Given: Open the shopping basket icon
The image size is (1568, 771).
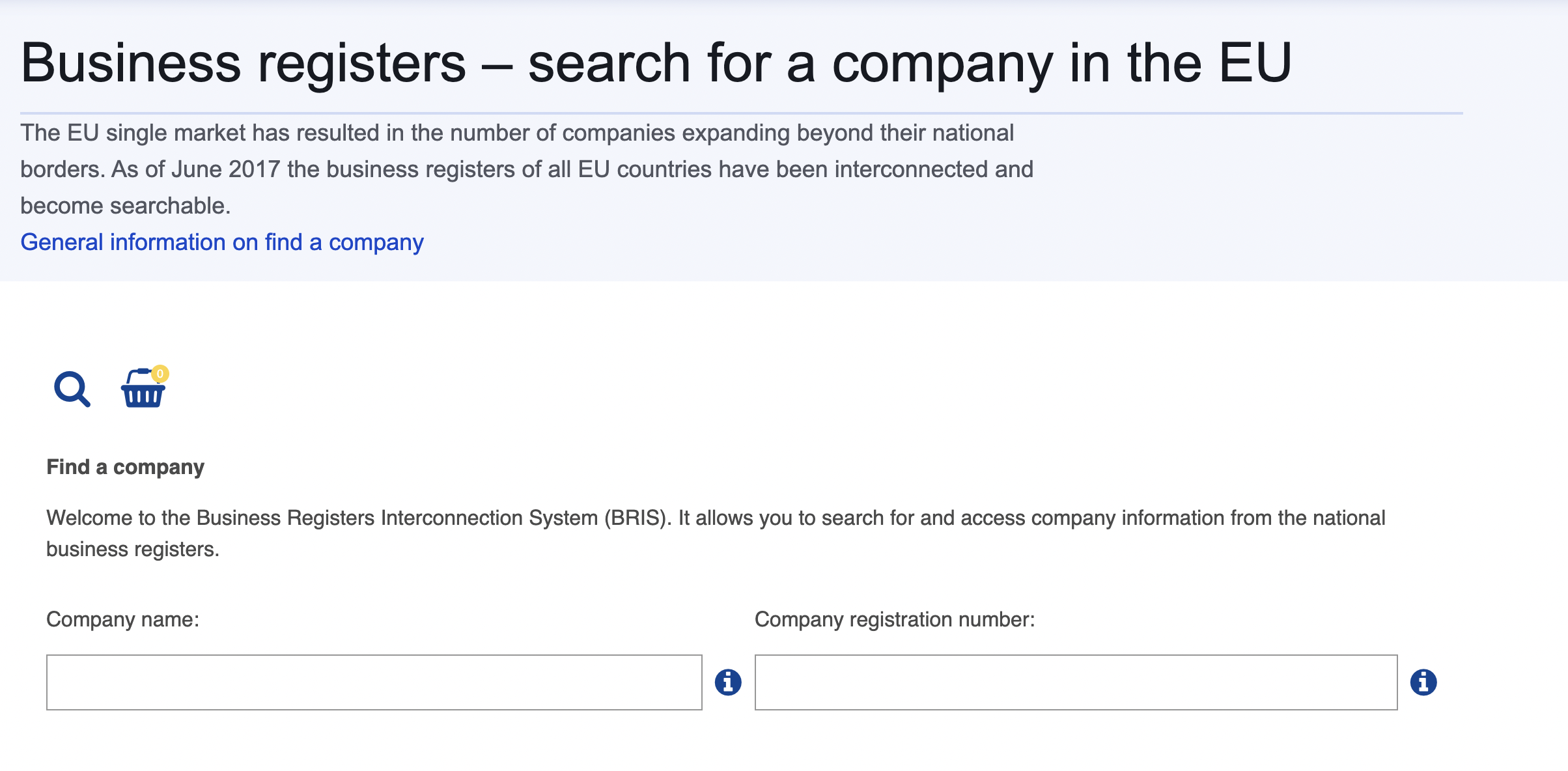Looking at the screenshot, I should point(143,391).
